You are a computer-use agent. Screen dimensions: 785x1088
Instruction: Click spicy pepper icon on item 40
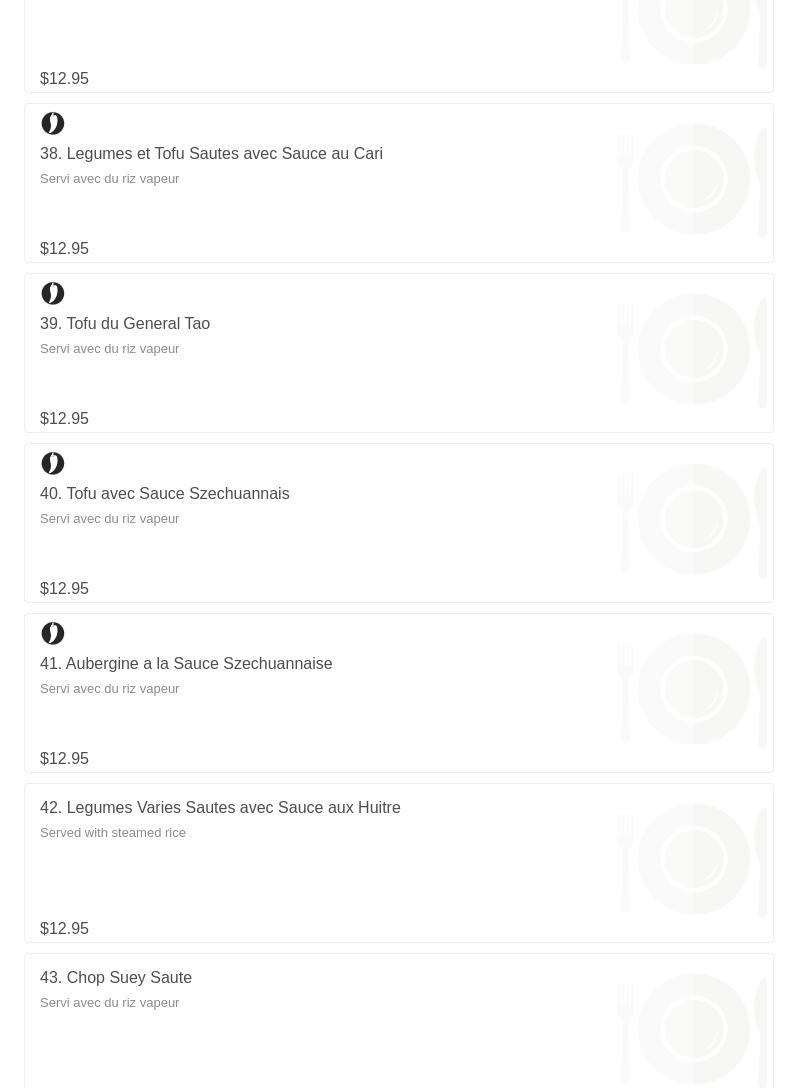click(x=53, y=464)
